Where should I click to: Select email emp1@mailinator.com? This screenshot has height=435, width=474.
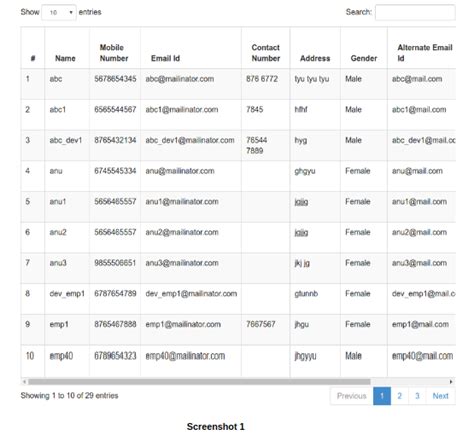[183, 324]
